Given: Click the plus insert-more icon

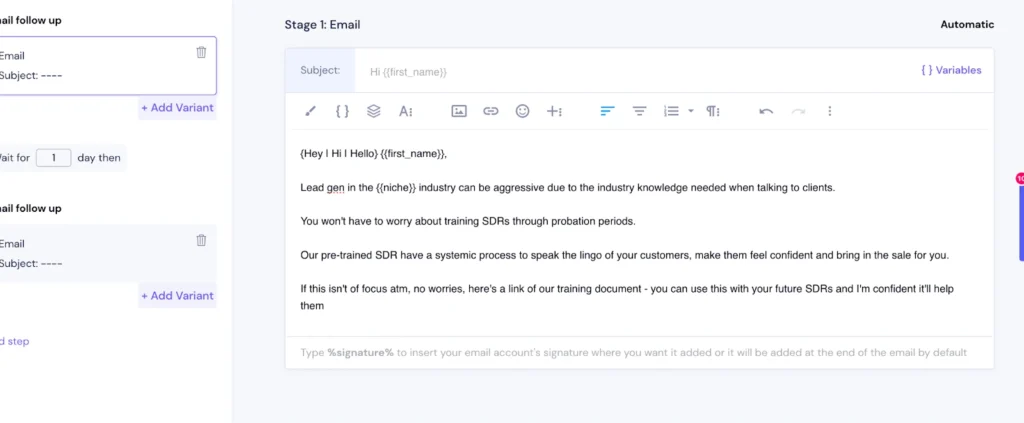Looking at the screenshot, I should tap(554, 111).
